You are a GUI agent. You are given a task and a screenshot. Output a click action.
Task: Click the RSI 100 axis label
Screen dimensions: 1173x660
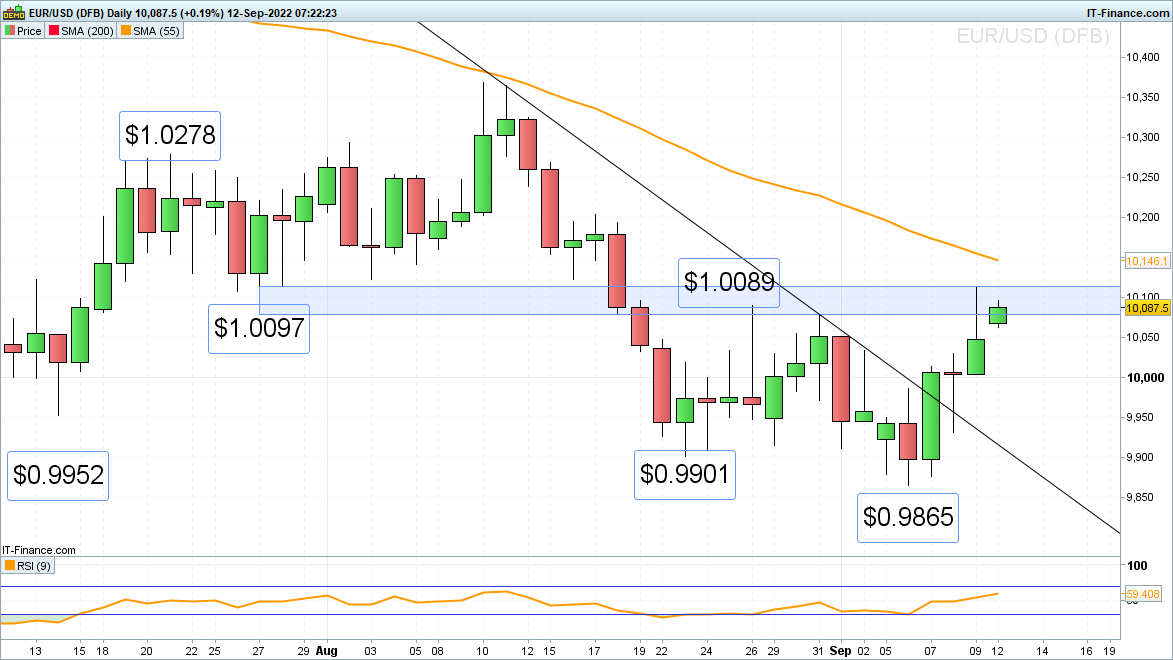click(1137, 566)
